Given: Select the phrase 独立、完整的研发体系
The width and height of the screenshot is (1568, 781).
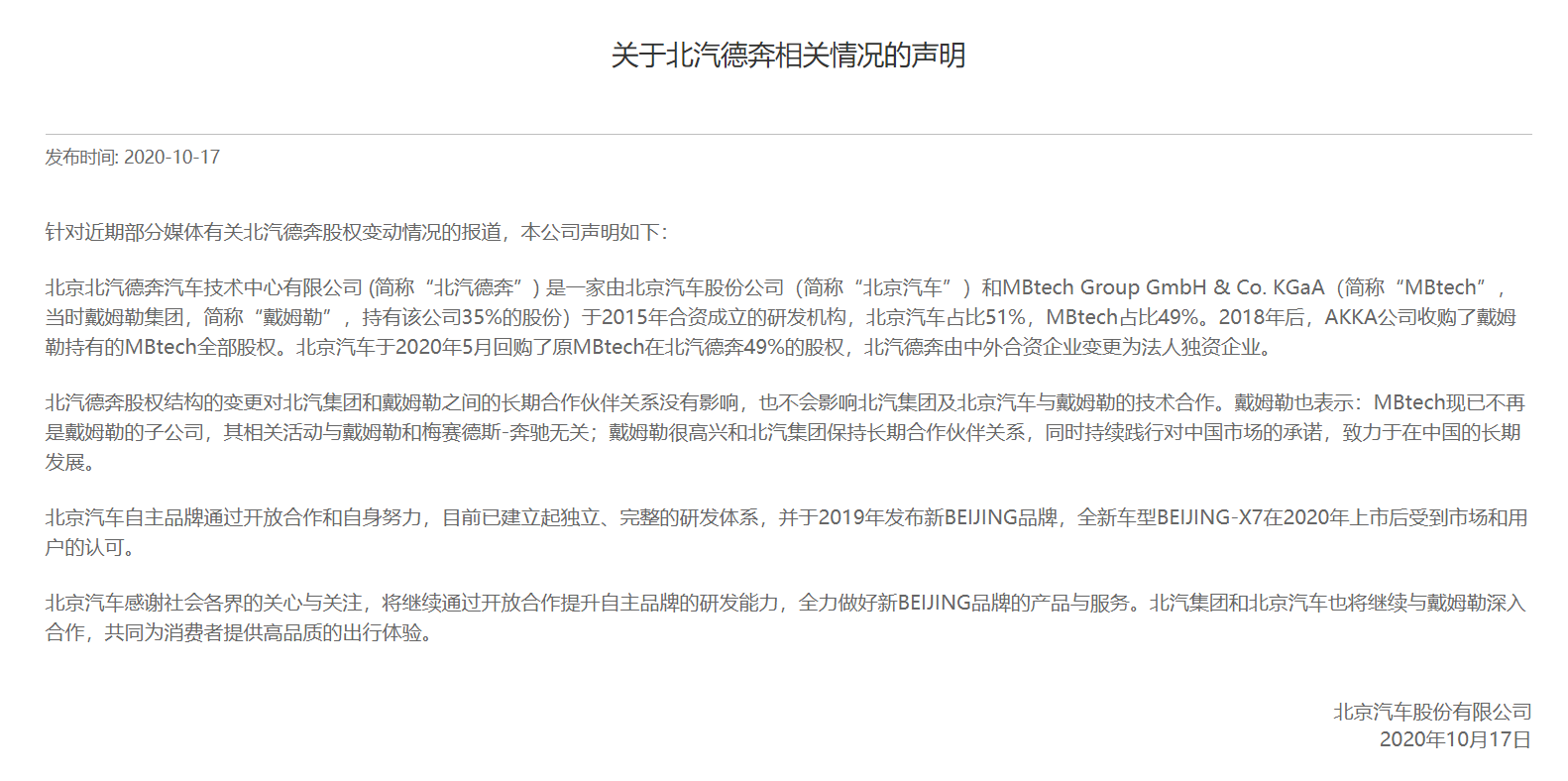Looking at the screenshot, I should [659, 517].
